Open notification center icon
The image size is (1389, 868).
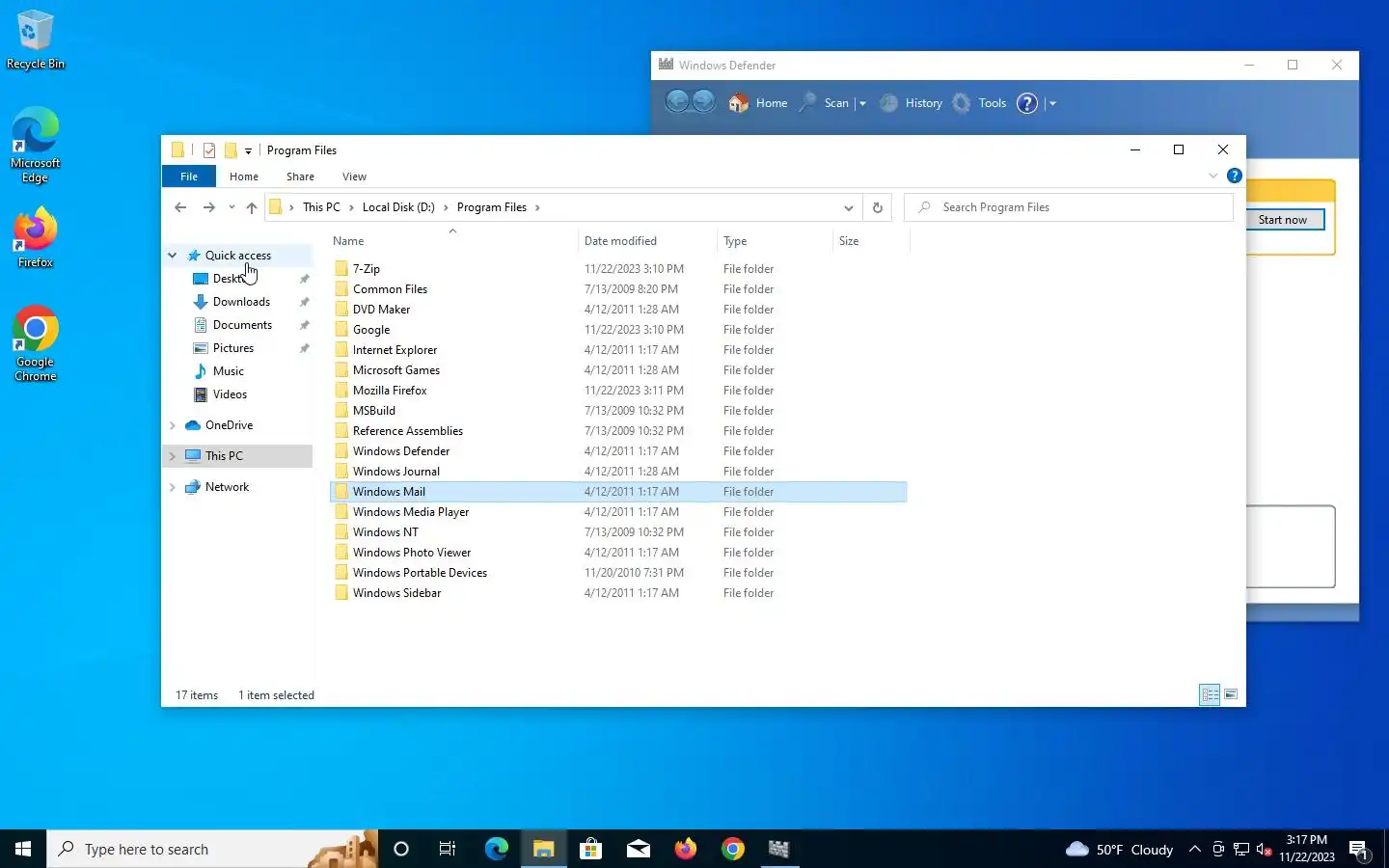pyautogui.click(x=1359, y=850)
